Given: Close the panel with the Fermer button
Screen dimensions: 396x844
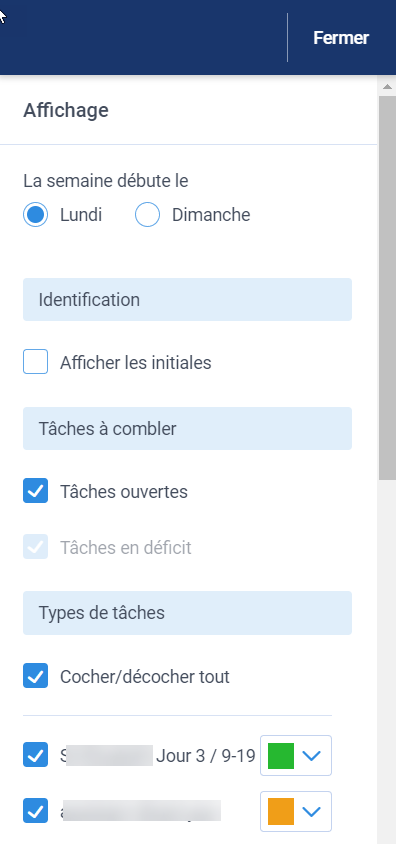Looking at the screenshot, I should tap(341, 38).
